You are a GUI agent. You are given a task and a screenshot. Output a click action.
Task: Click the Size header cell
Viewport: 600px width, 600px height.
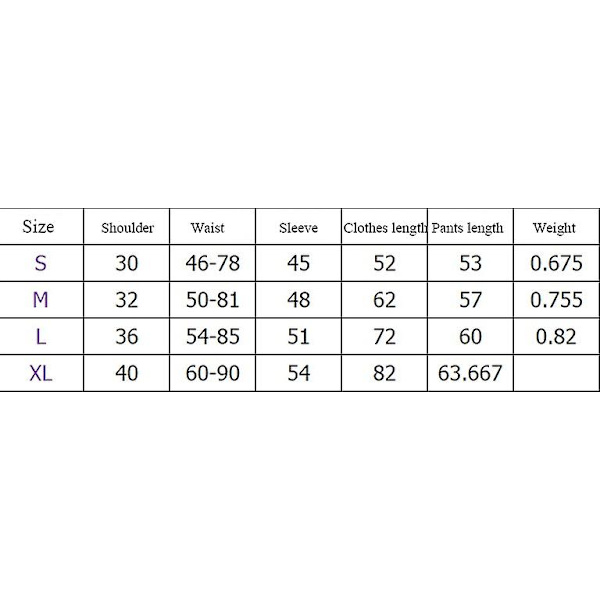click(41, 227)
